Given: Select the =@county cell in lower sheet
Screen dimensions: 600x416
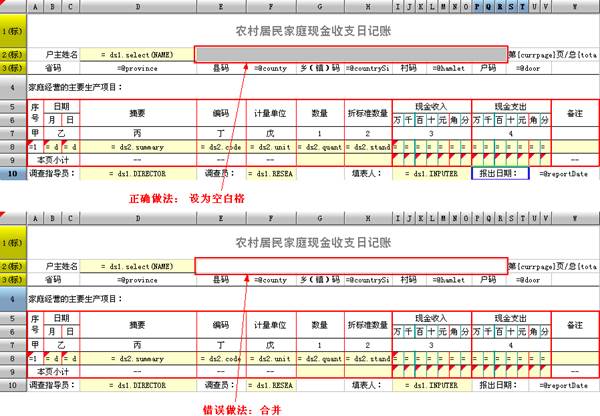Looking at the screenshot, I should pyautogui.click(x=271, y=280).
